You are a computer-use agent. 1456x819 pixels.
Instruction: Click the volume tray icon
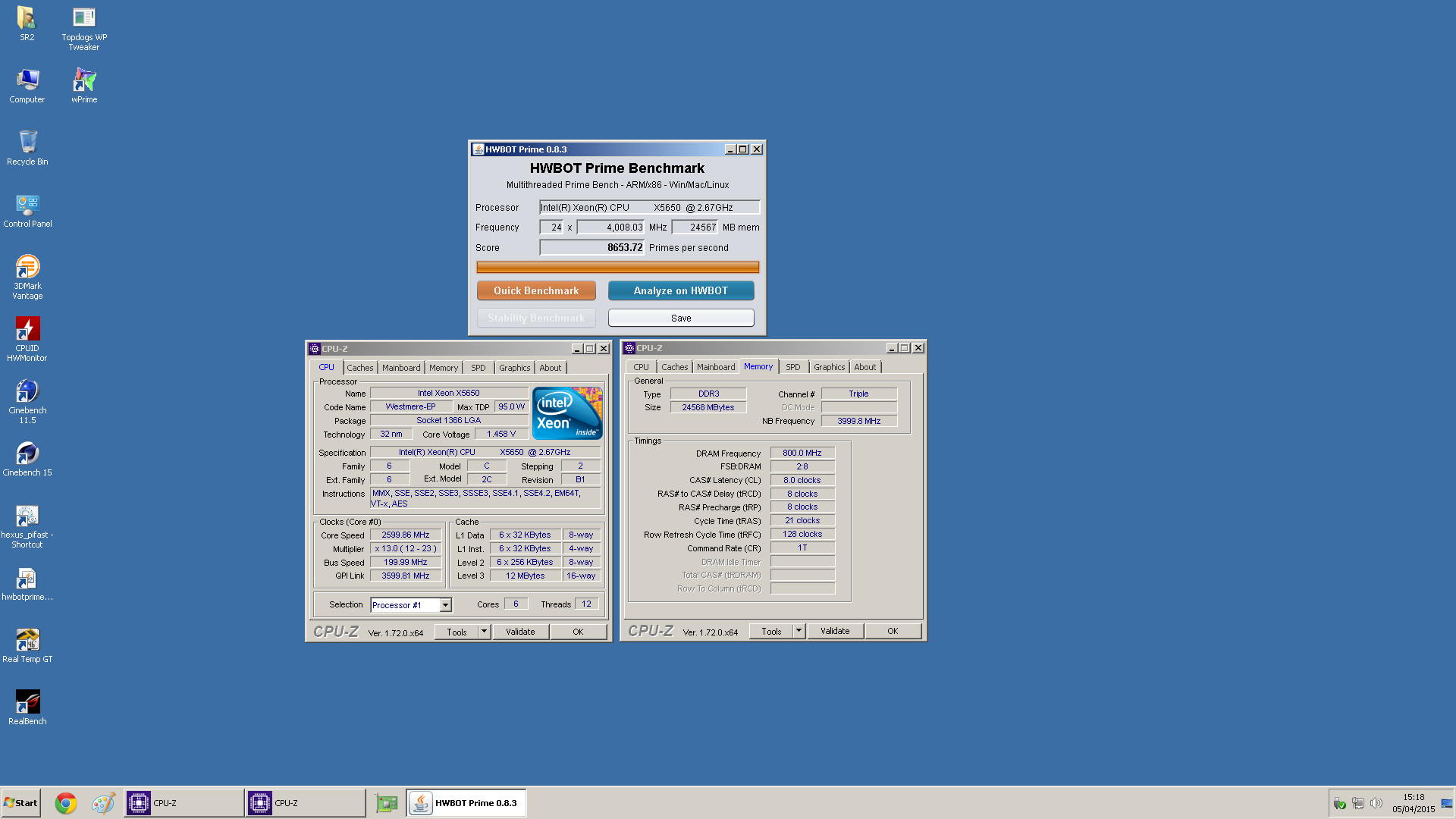point(1376,803)
